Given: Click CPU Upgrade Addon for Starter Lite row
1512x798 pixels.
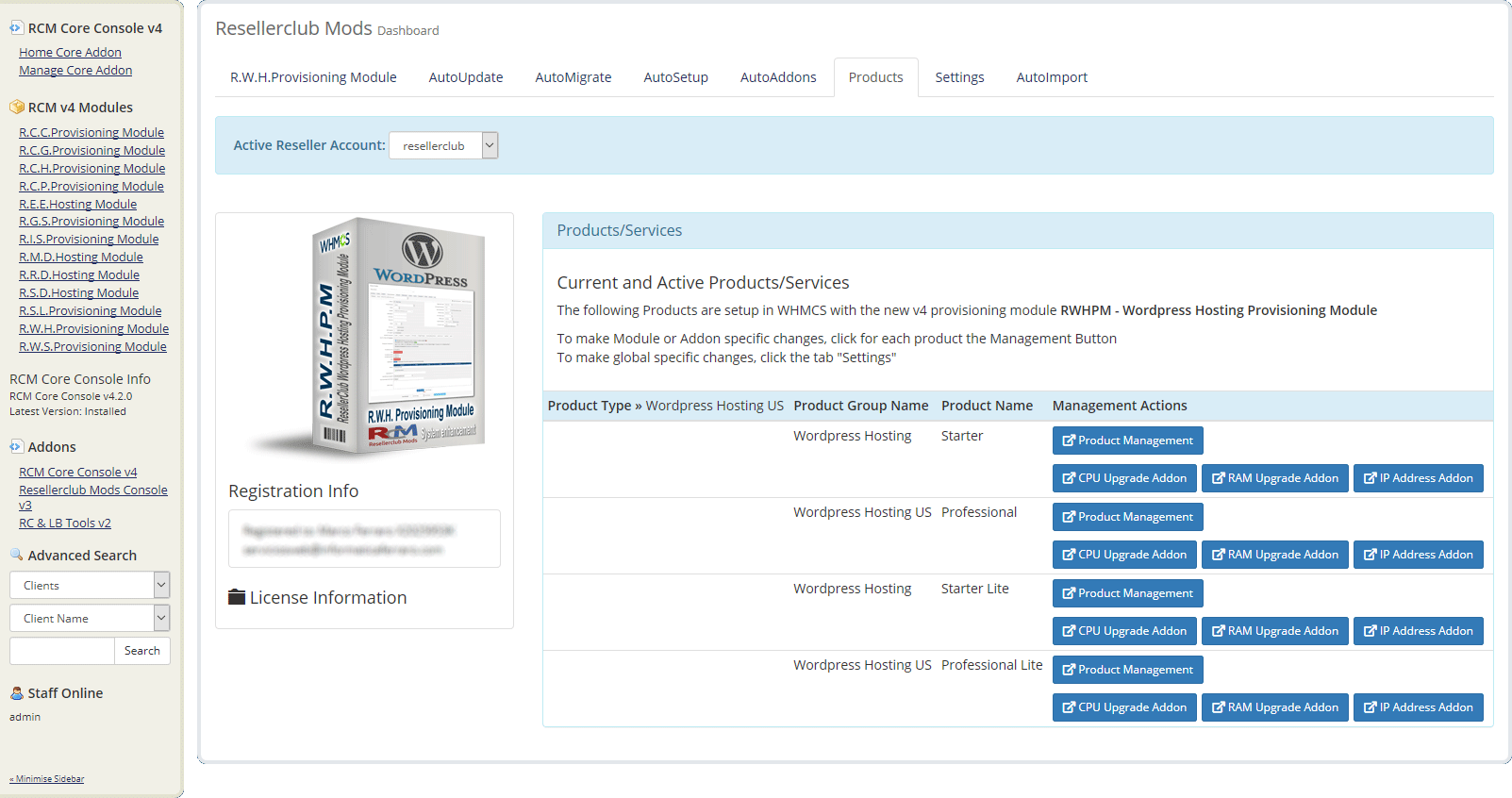Looking at the screenshot, I should pos(1124,631).
